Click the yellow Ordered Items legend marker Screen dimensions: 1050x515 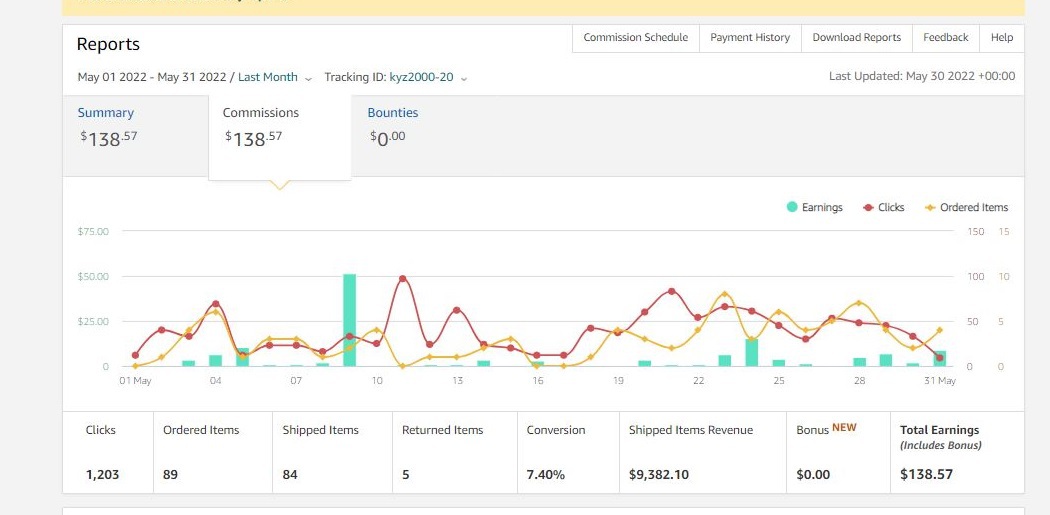tap(930, 208)
